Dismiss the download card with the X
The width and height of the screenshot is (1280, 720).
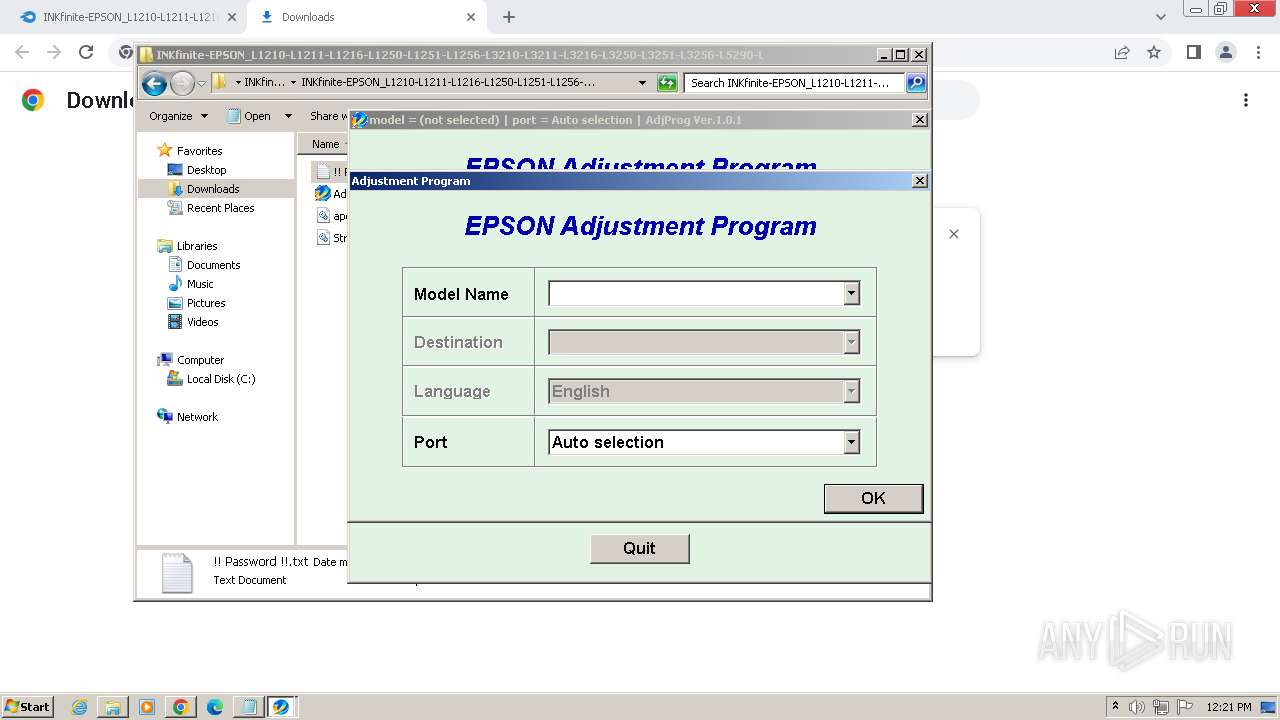pos(954,234)
